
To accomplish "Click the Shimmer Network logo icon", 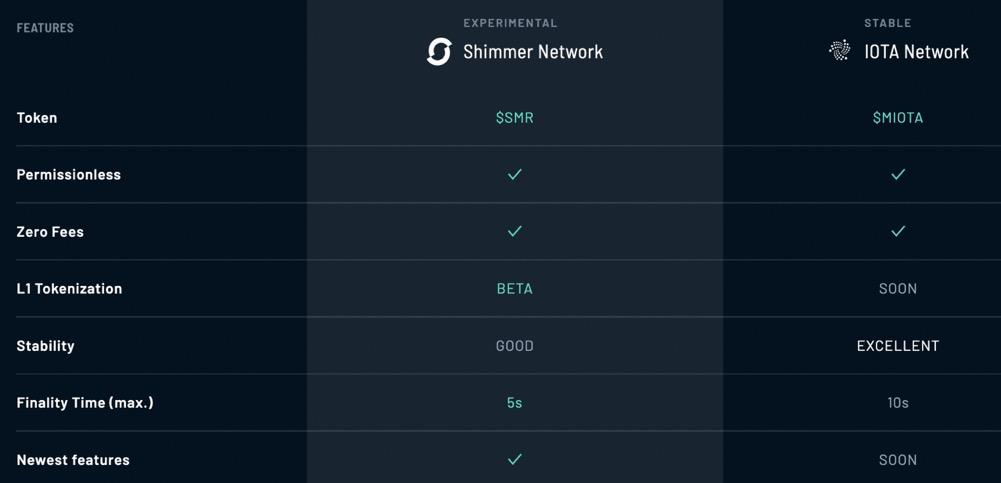I will tap(439, 52).
